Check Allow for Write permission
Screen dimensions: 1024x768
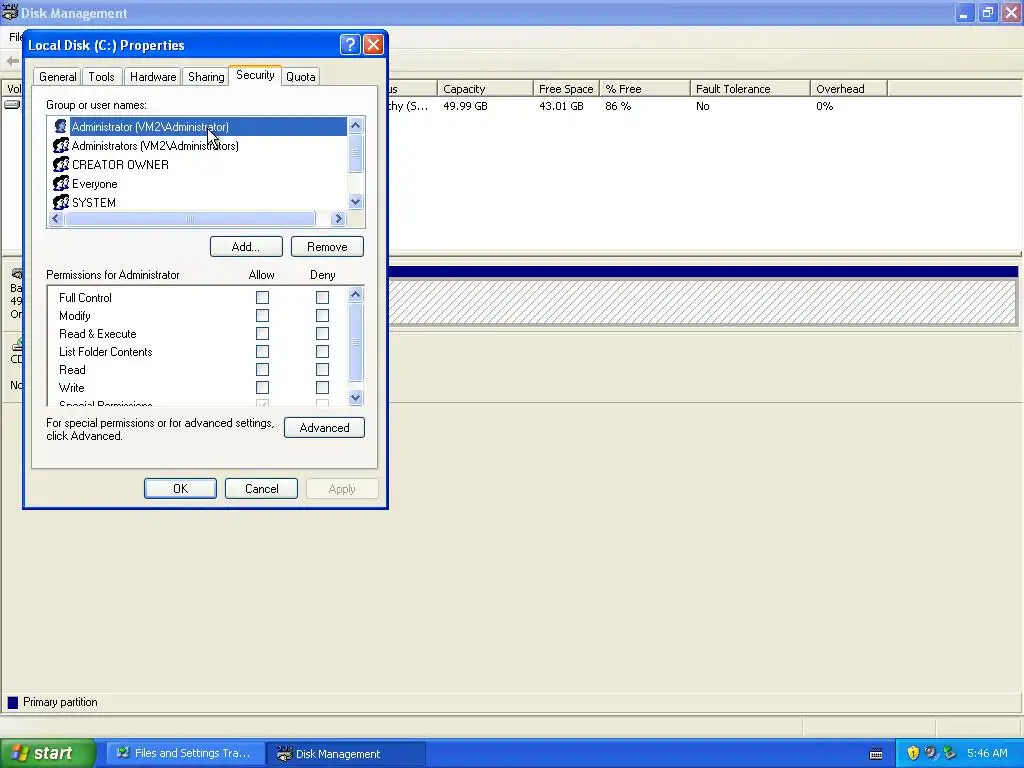pyautogui.click(x=263, y=388)
